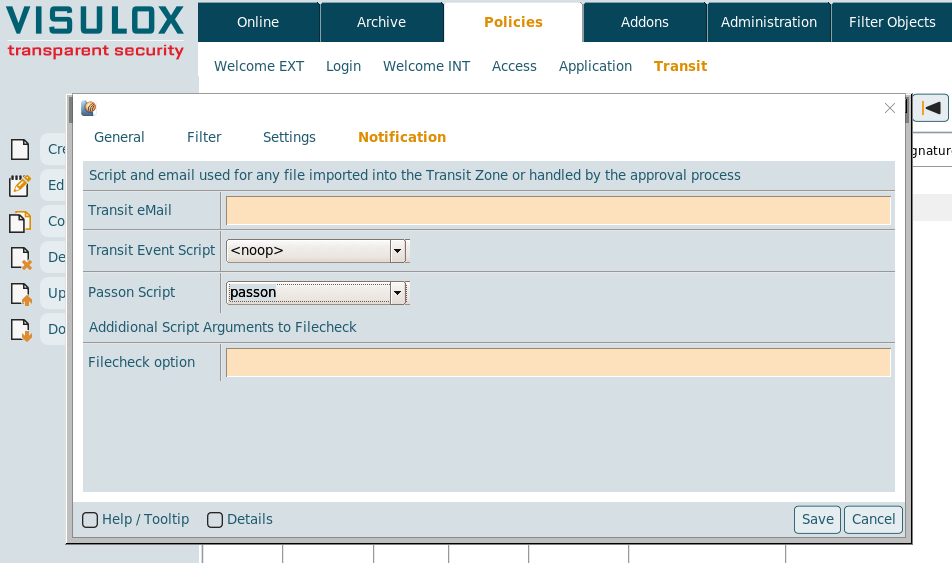This screenshot has height=563, width=952.
Task: Click the Create new document icon
Action: tap(20, 150)
